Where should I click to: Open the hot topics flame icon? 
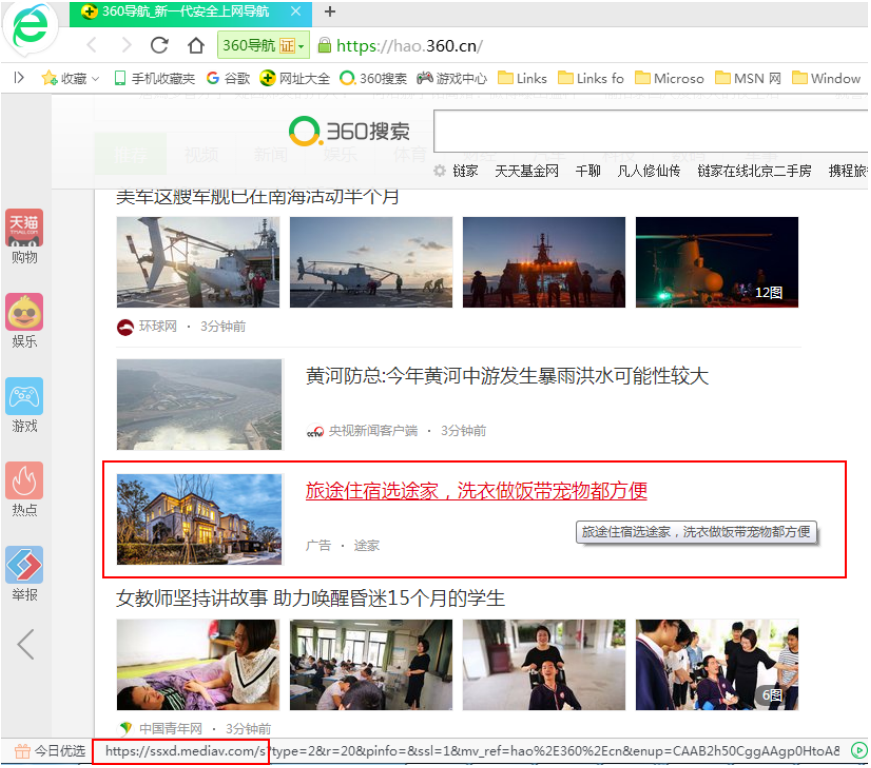pyautogui.click(x=25, y=481)
